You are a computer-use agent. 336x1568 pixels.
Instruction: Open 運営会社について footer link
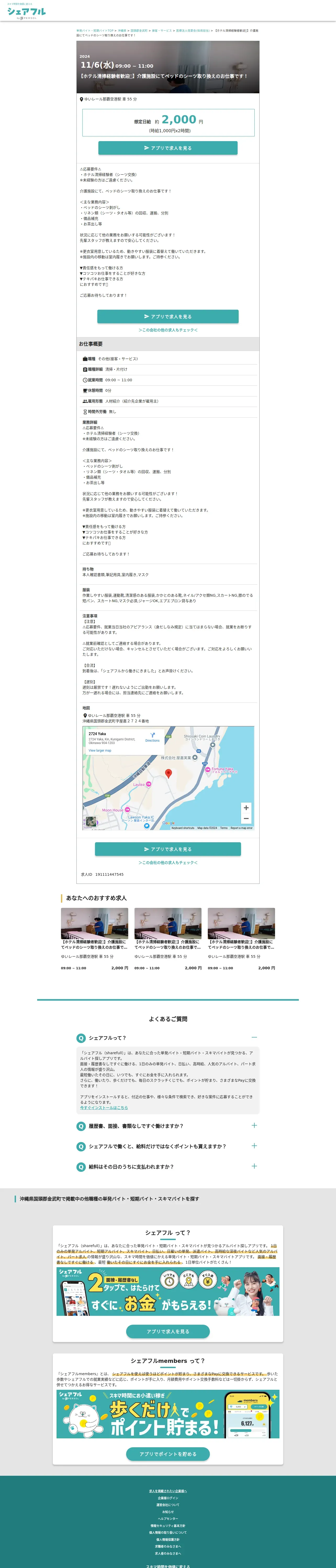[x=168, y=1505]
